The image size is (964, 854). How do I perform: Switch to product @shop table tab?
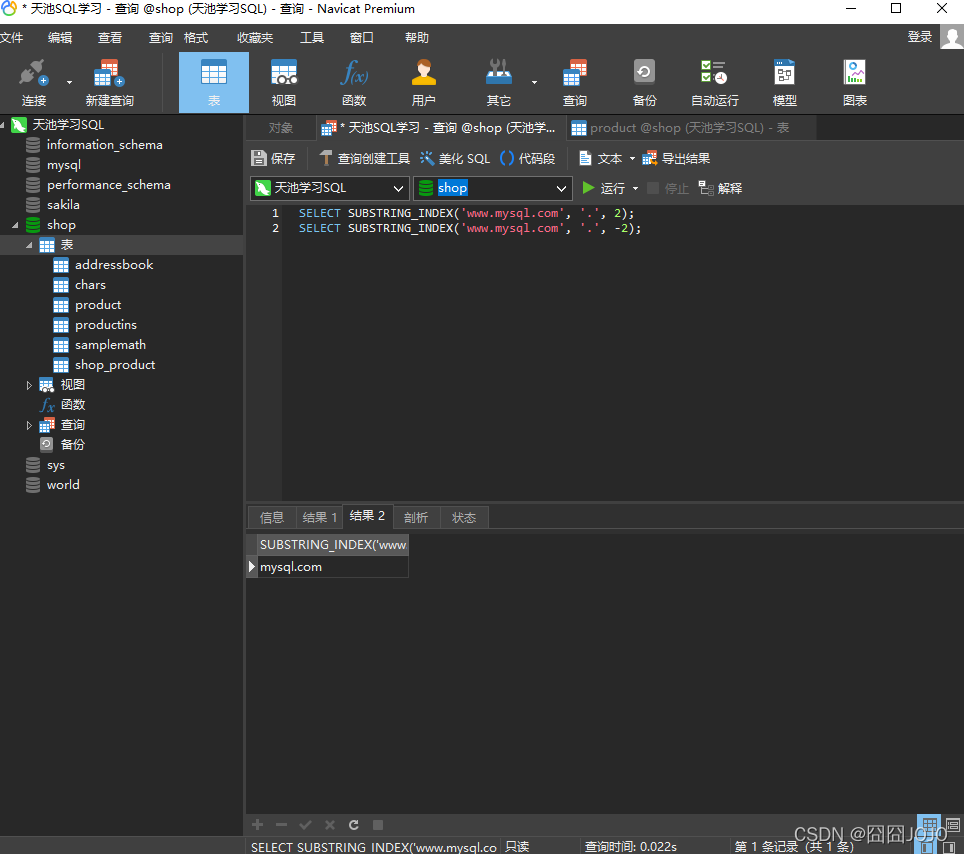[692, 128]
